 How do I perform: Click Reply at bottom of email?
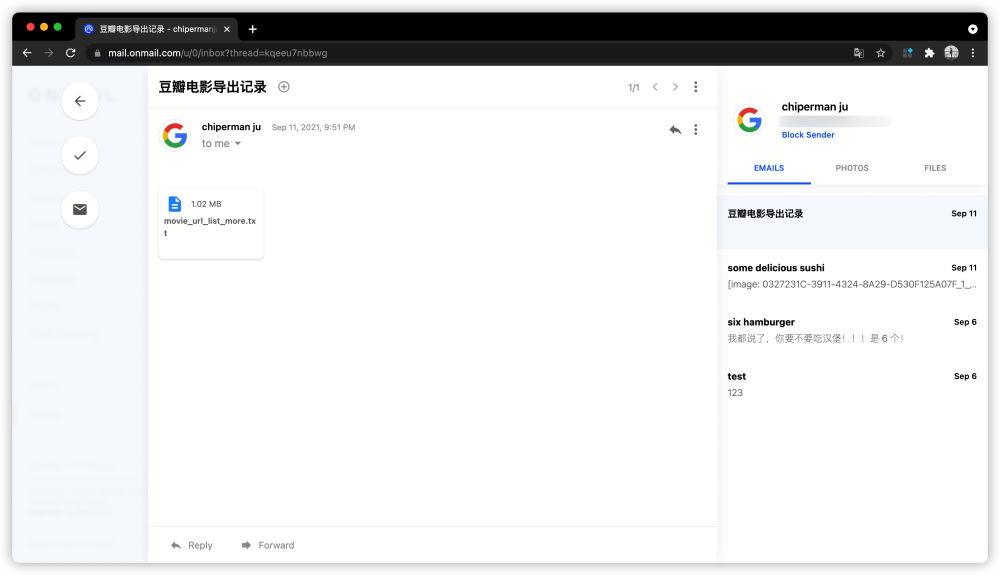[x=191, y=545]
